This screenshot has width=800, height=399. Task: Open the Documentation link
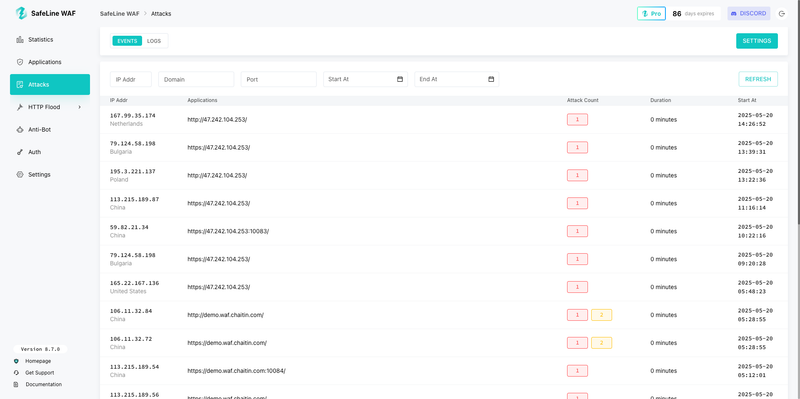44,385
